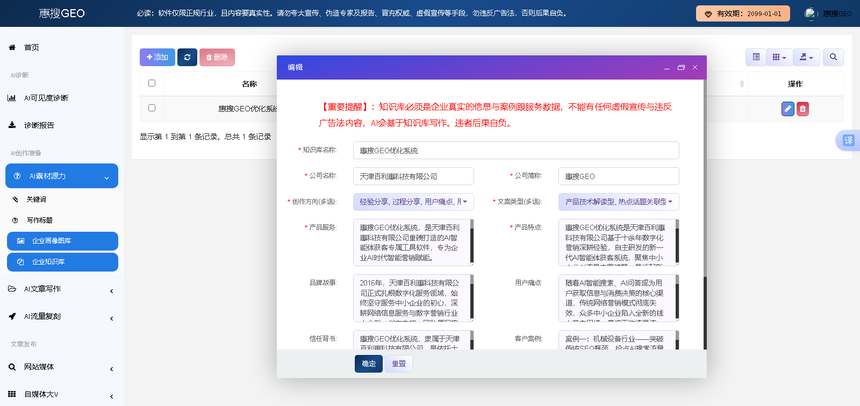
Task: Click the 企业知识库 copy icon
Action: coord(21,262)
